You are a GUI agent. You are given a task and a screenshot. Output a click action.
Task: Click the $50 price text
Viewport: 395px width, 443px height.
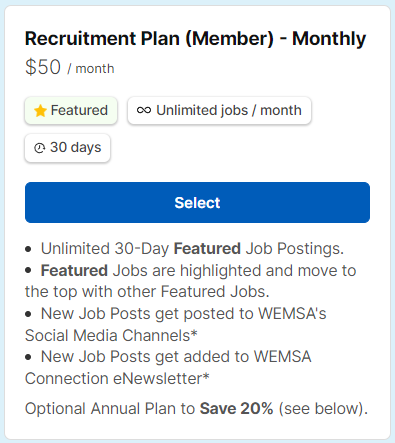coord(43,67)
